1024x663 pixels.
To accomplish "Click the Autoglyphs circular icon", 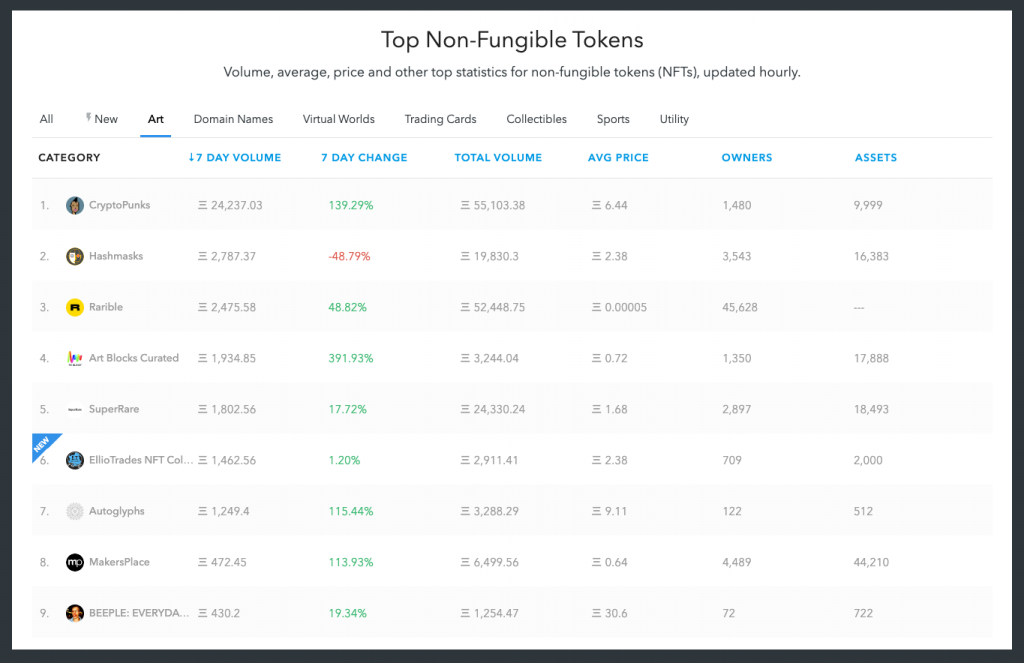I will 75,511.
